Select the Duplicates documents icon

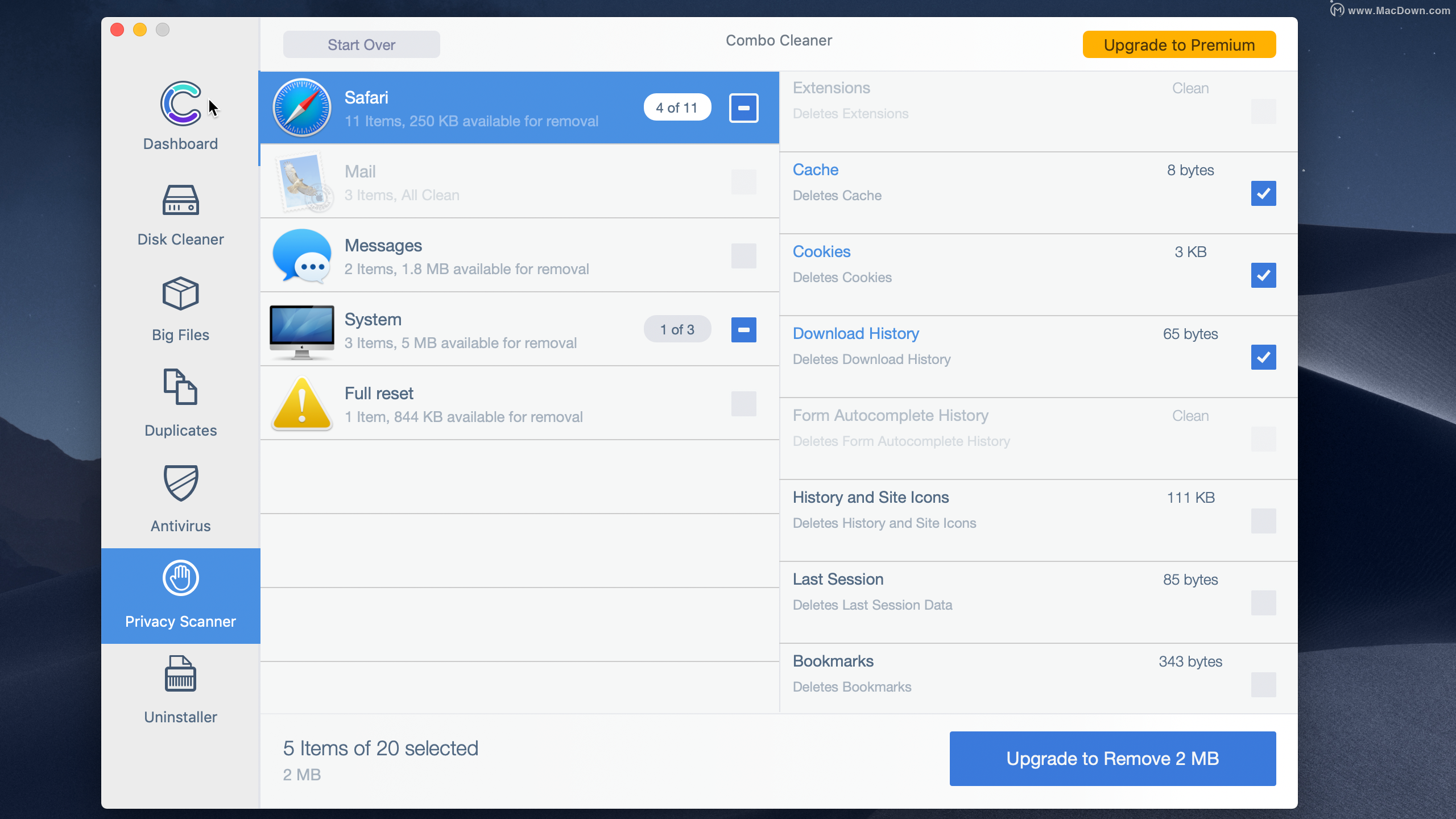click(181, 387)
